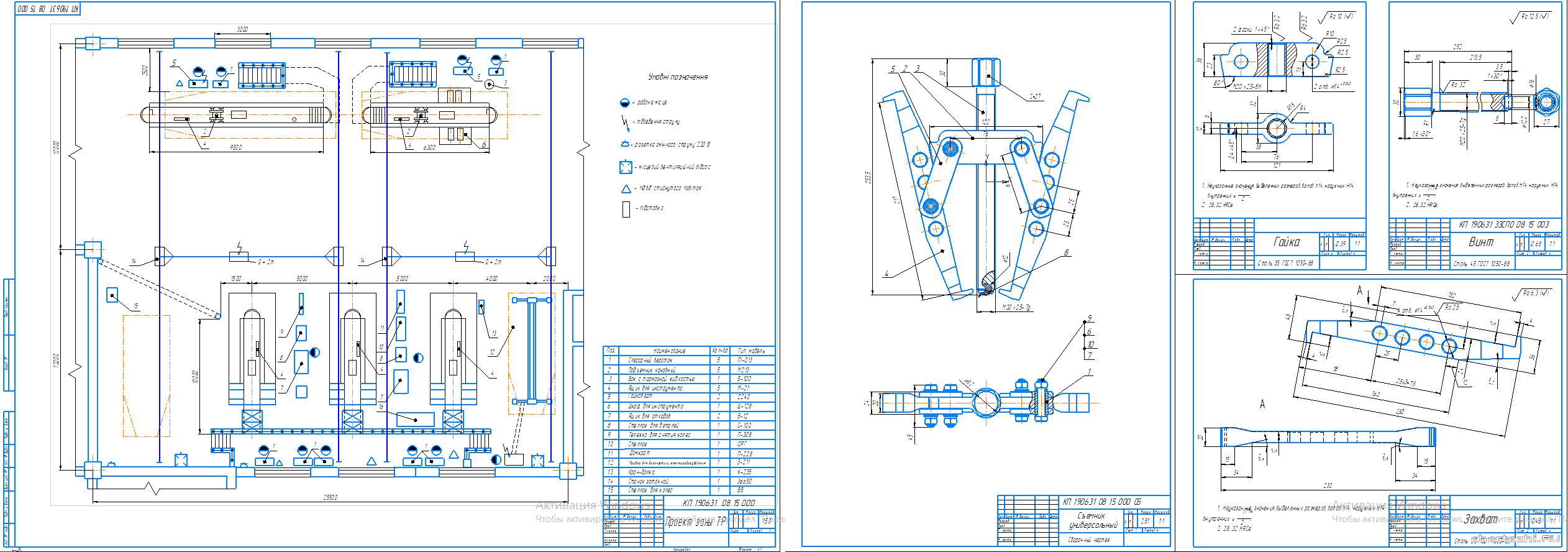The width and height of the screenshot is (1568, 552).
Task: Click the Ra 10 surface roughness symbol
Action: pos(1340,16)
